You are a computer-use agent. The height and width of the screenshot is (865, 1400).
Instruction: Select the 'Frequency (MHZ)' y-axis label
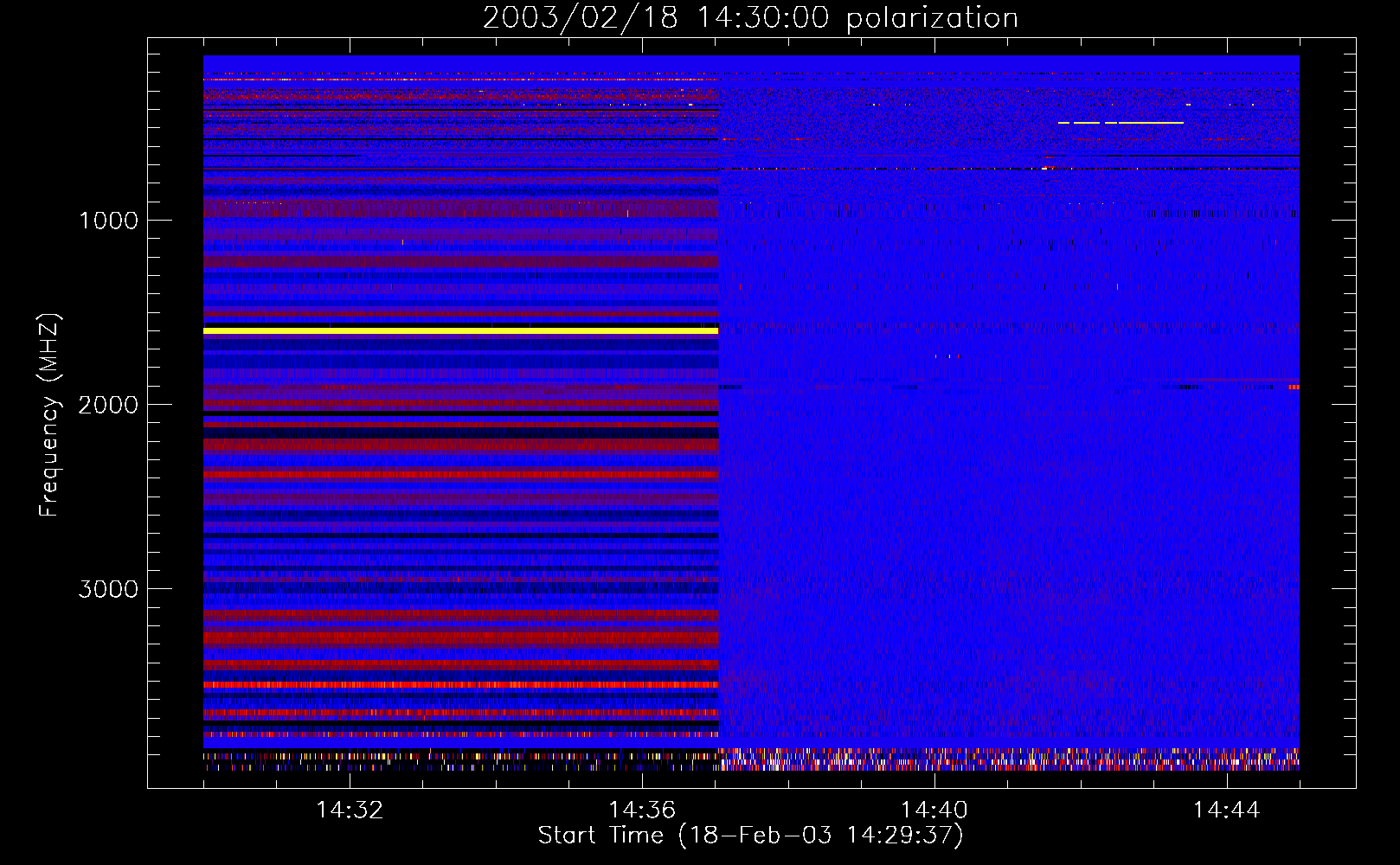pyautogui.click(x=50, y=415)
